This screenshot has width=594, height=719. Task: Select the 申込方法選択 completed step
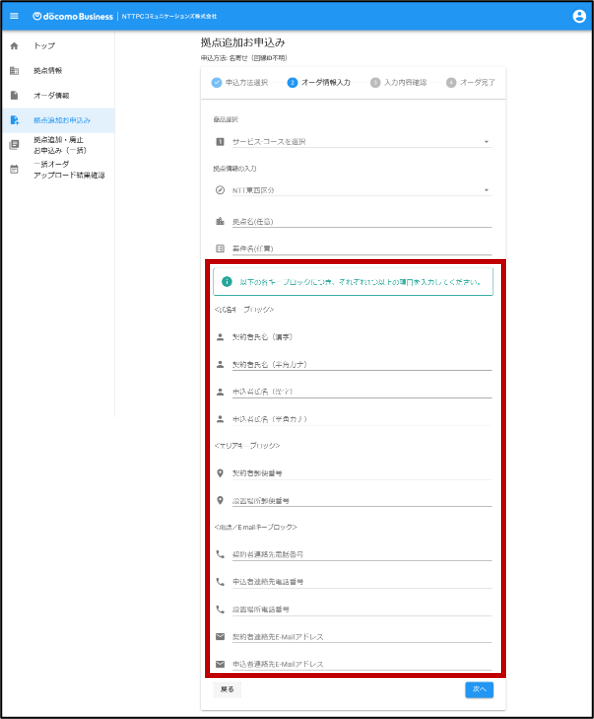pos(239,83)
